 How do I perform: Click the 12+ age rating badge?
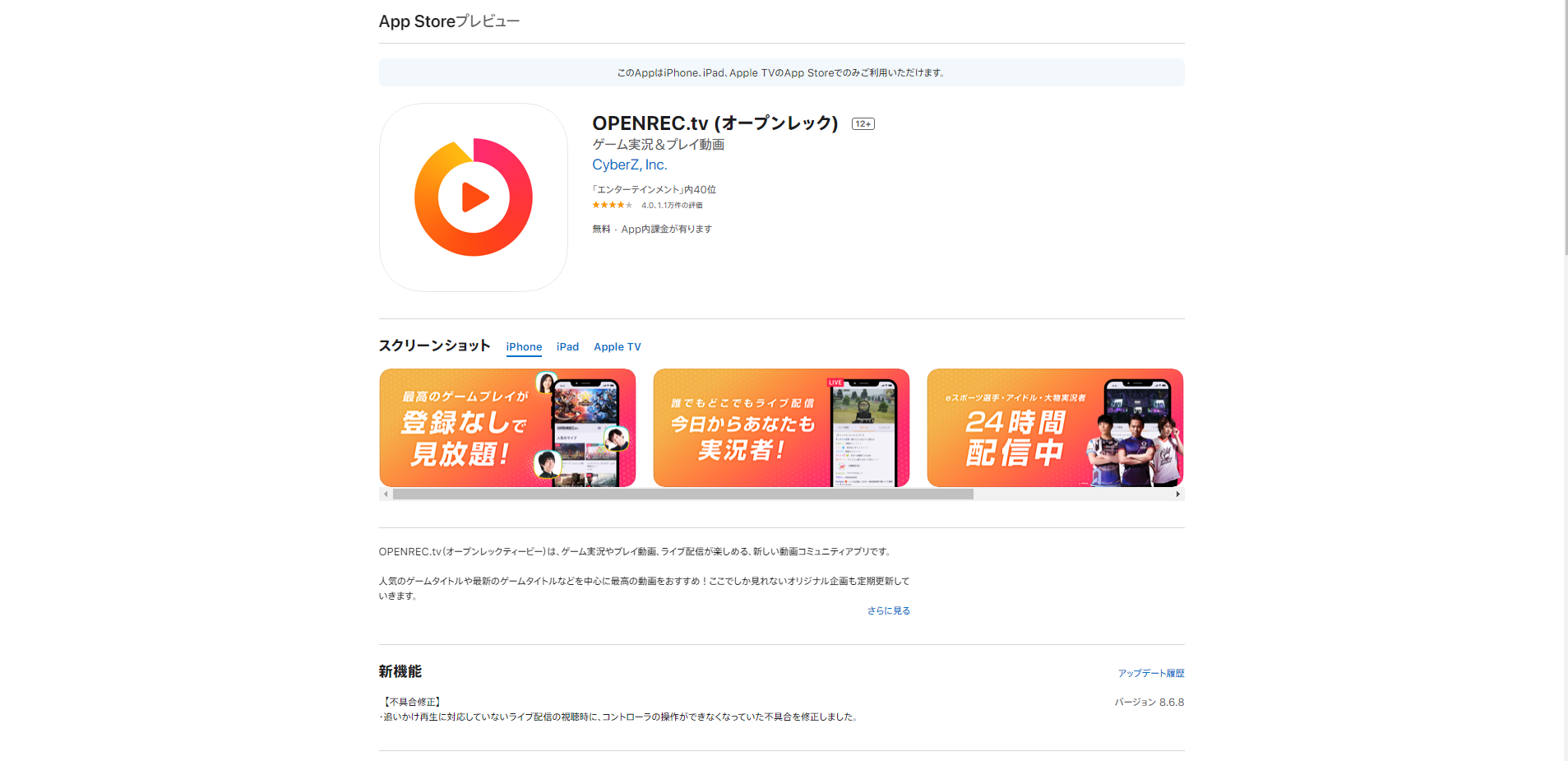863,124
